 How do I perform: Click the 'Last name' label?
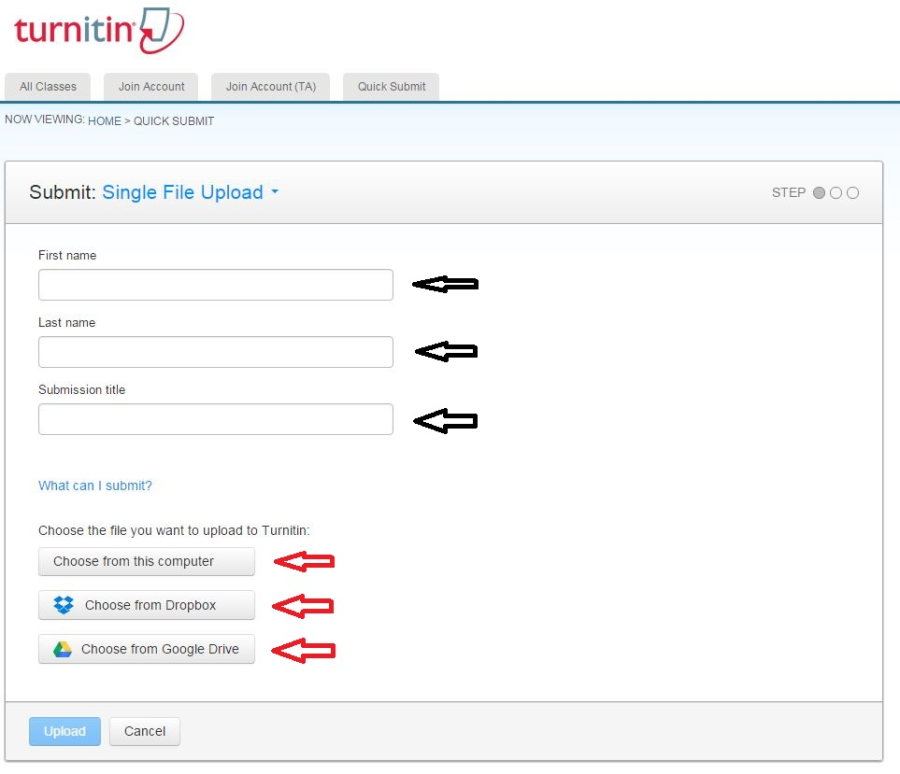pos(67,323)
